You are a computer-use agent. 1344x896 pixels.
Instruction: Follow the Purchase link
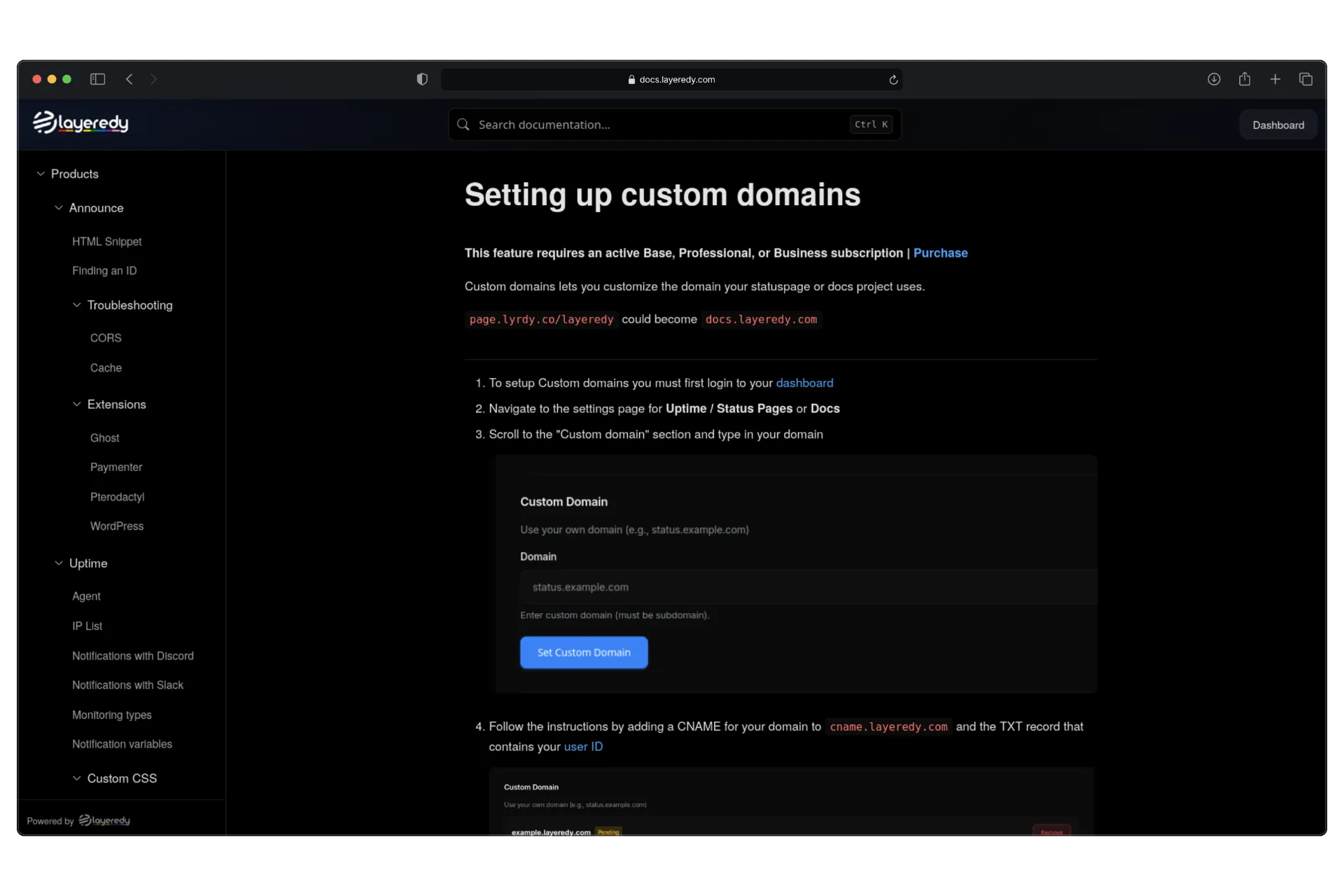pos(940,253)
